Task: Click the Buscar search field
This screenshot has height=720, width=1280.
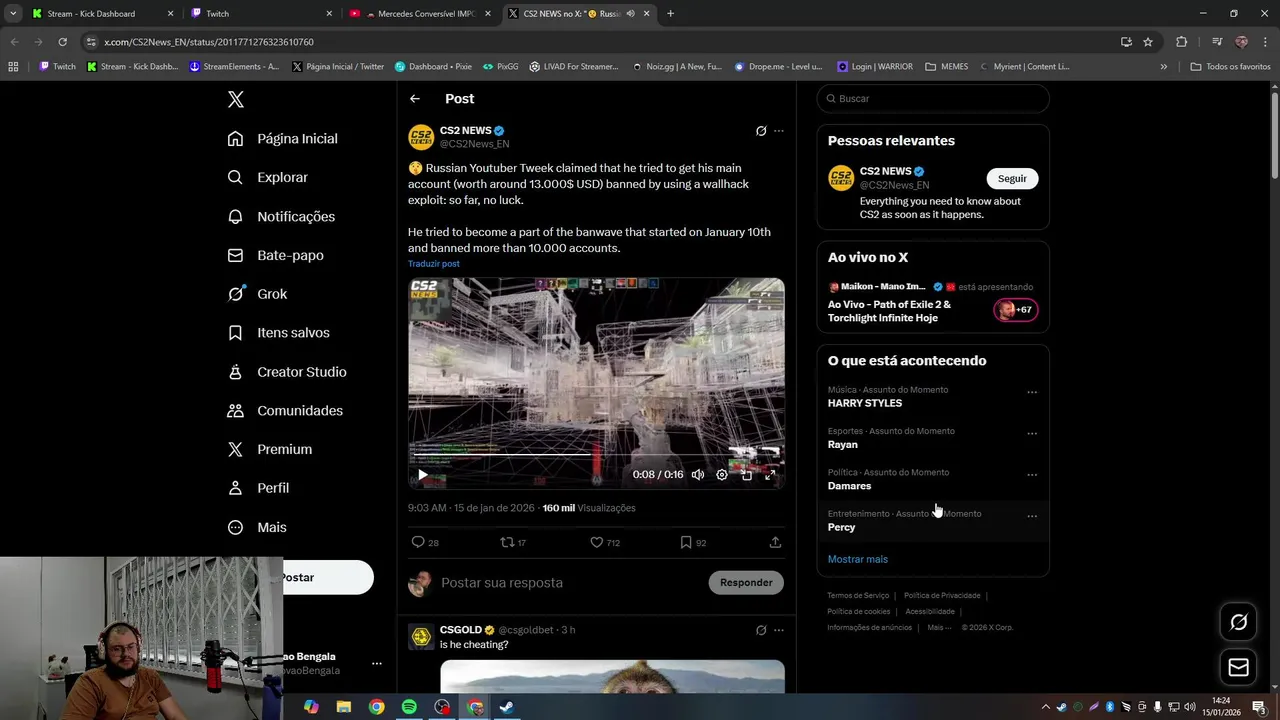Action: (x=933, y=99)
